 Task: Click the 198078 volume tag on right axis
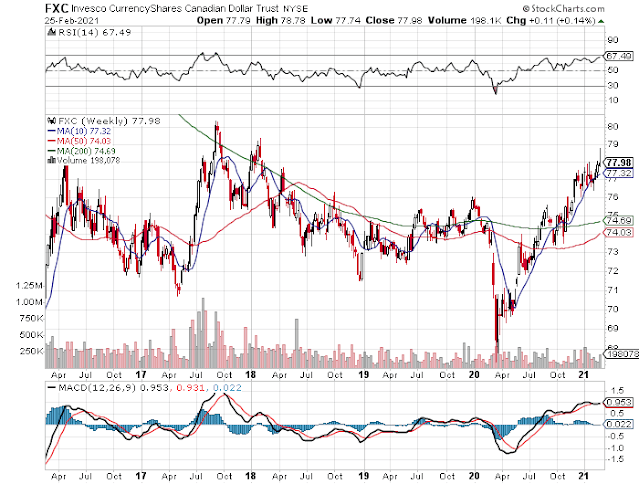click(x=622, y=354)
